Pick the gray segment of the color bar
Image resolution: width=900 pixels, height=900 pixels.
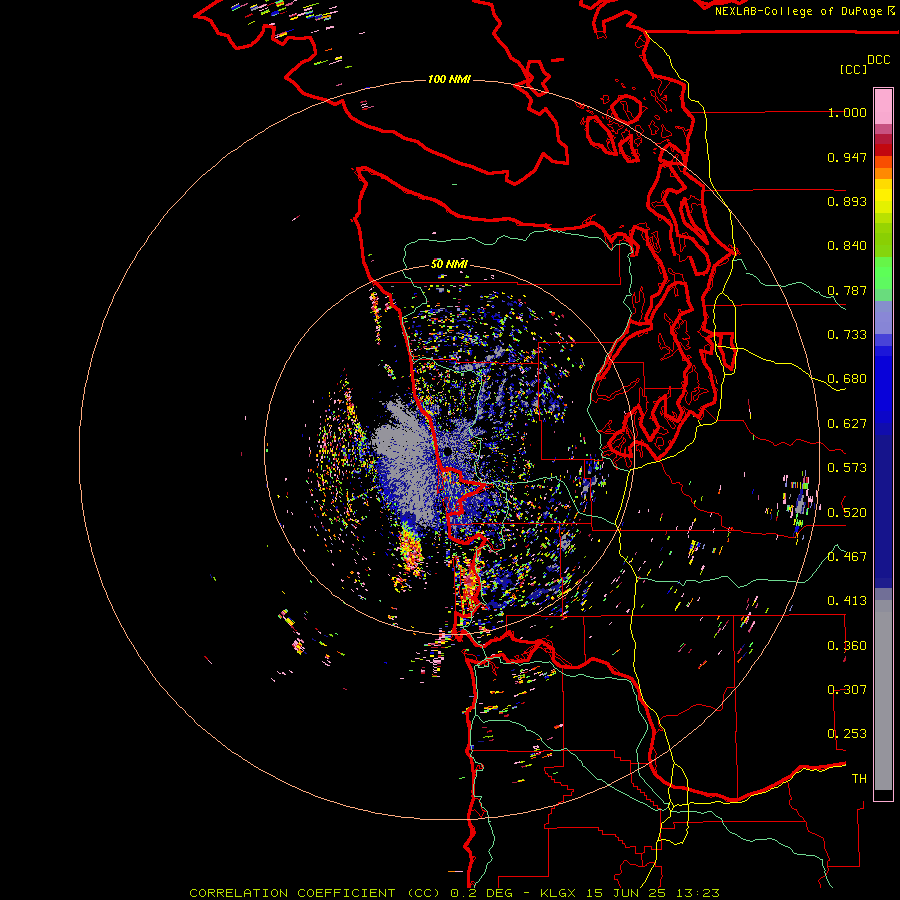click(x=883, y=695)
